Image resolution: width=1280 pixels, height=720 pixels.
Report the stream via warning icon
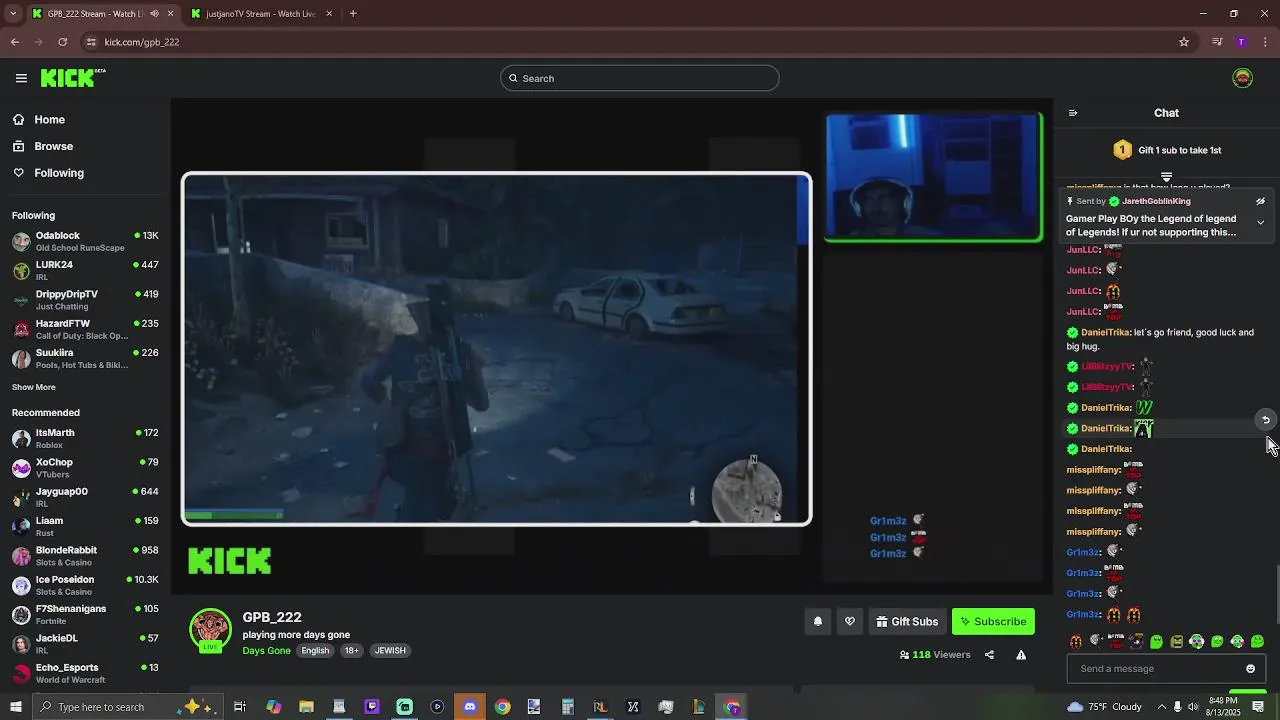pyautogui.click(x=1021, y=655)
